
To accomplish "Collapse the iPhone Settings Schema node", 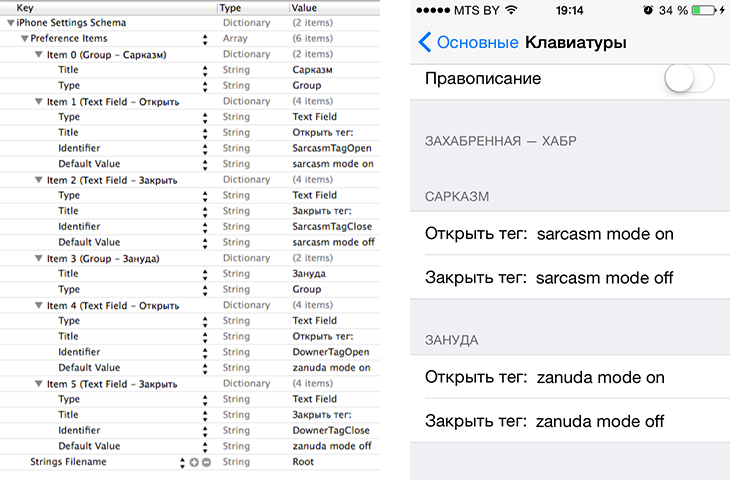I will click(x=10, y=23).
